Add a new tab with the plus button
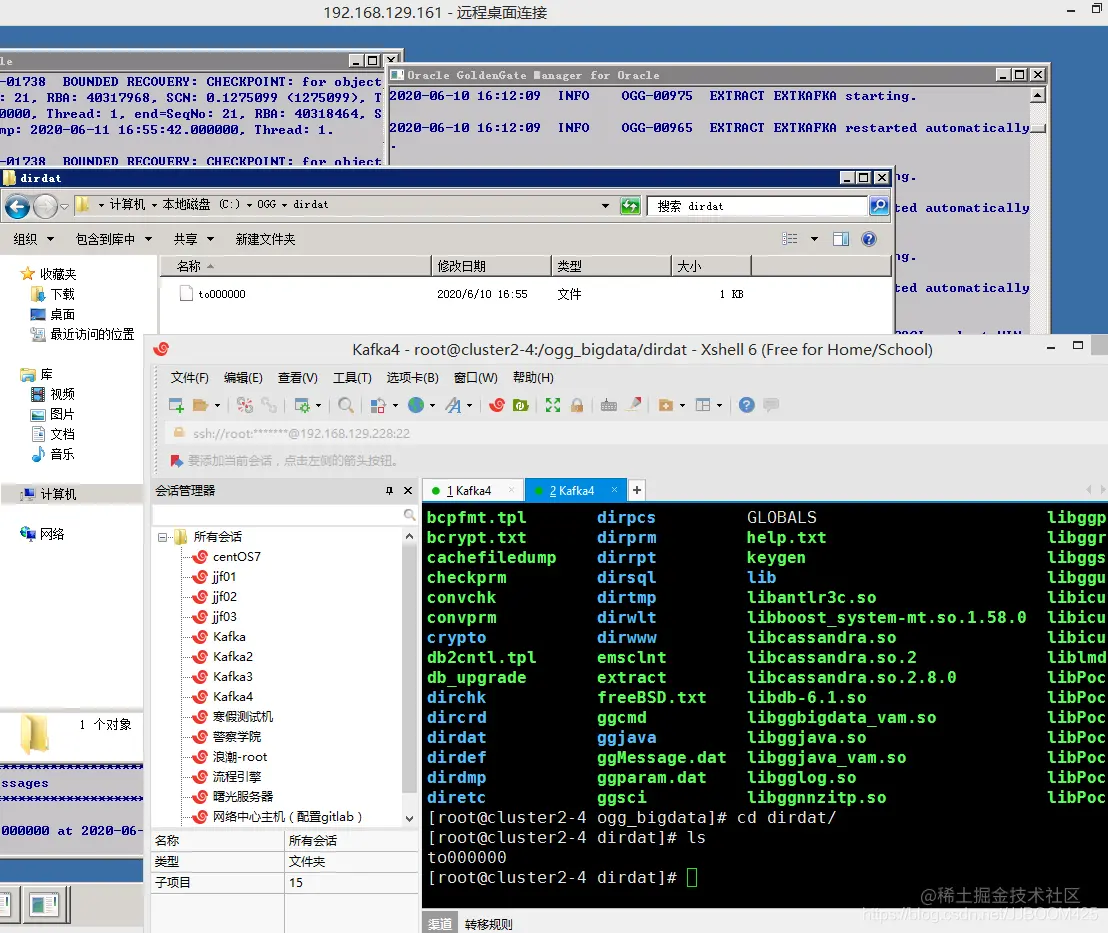This screenshot has width=1108, height=933. (637, 490)
